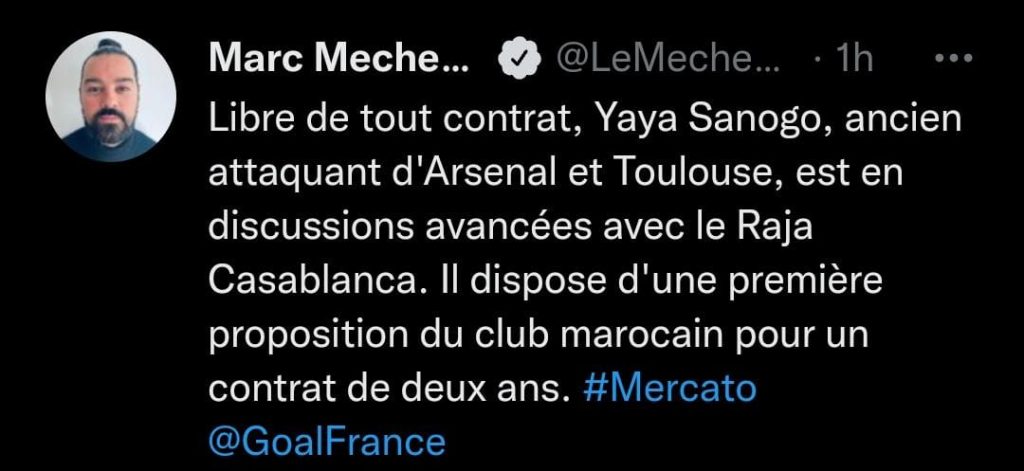Click the @LeMeche handle
Viewport: 1024px width, 471px height.
point(666,60)
